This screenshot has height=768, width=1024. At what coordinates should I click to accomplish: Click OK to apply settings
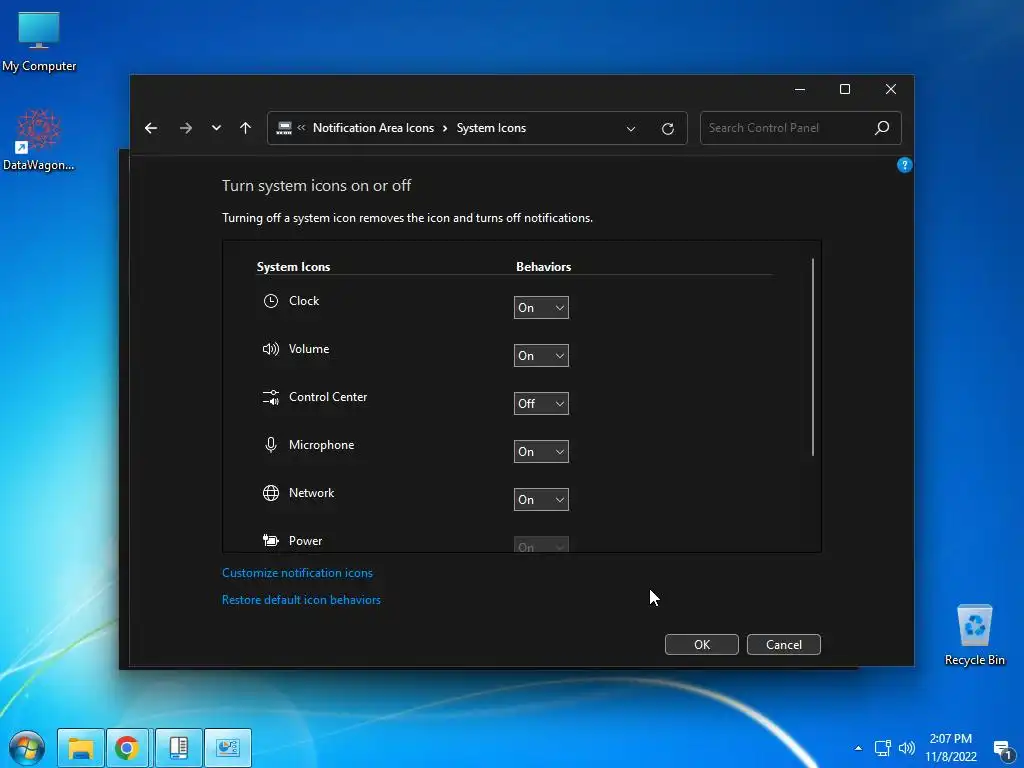point(701,645)
